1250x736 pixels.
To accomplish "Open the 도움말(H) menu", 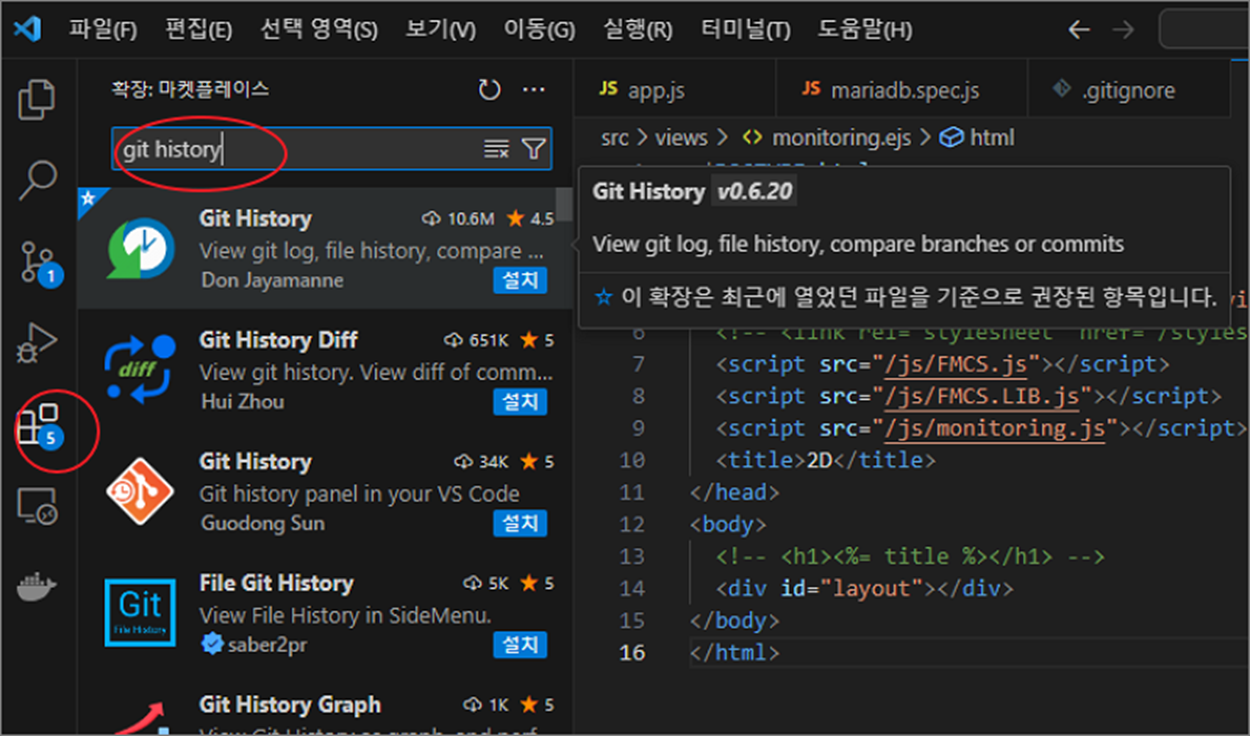I will tap(864, 30).
